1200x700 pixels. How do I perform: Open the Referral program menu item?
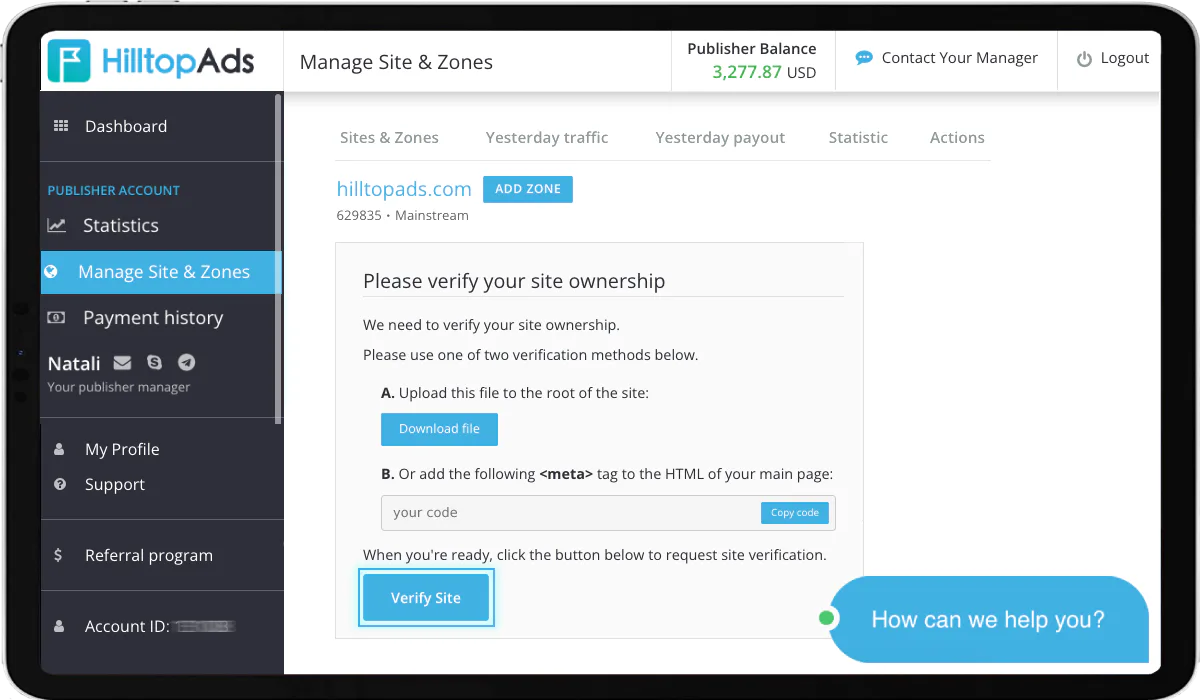tap(149, 555)
